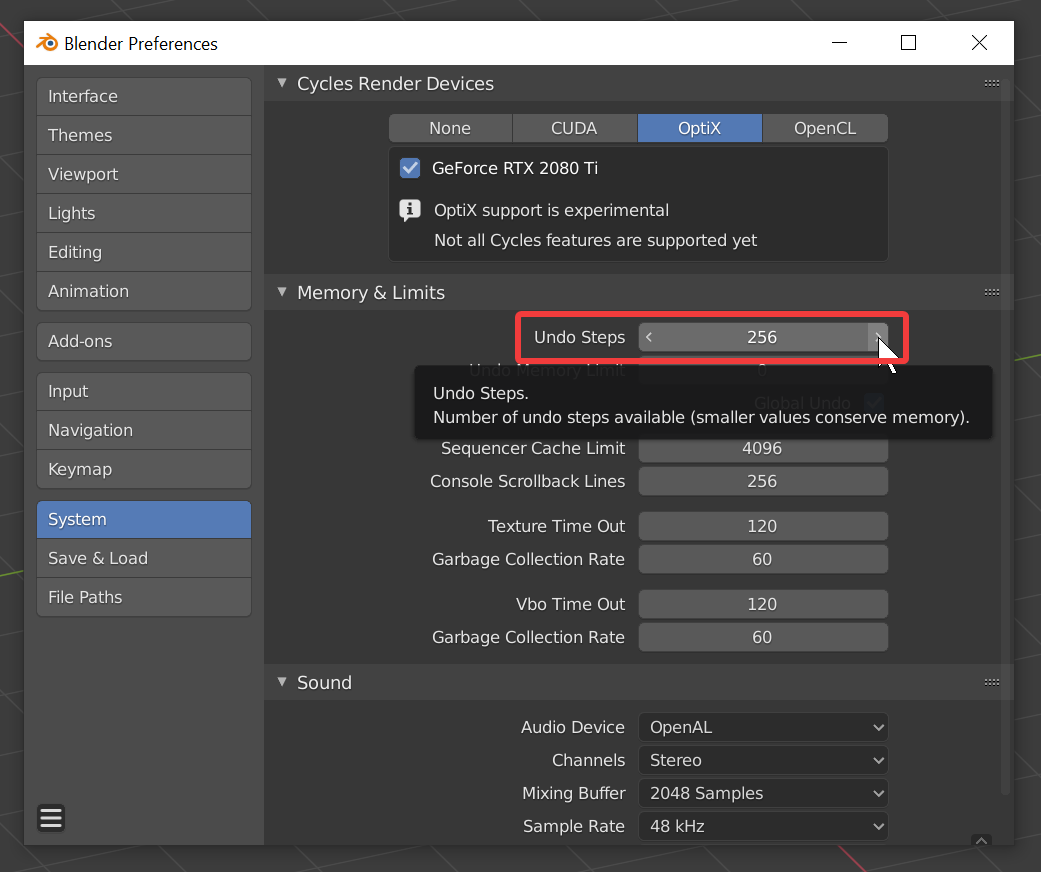The image size is (1041, 872).
Task: Collapse the Sound panel
Action: (x=282, y=682)
